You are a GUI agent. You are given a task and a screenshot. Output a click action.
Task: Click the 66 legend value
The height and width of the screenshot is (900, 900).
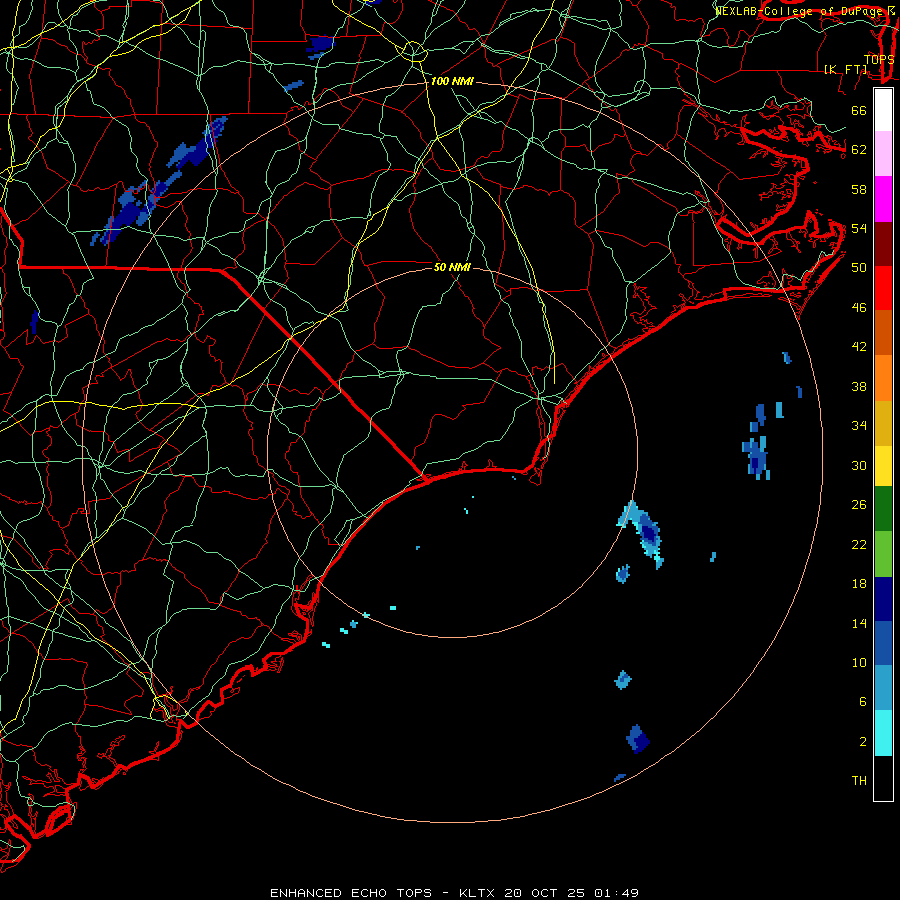click(859, 110)
